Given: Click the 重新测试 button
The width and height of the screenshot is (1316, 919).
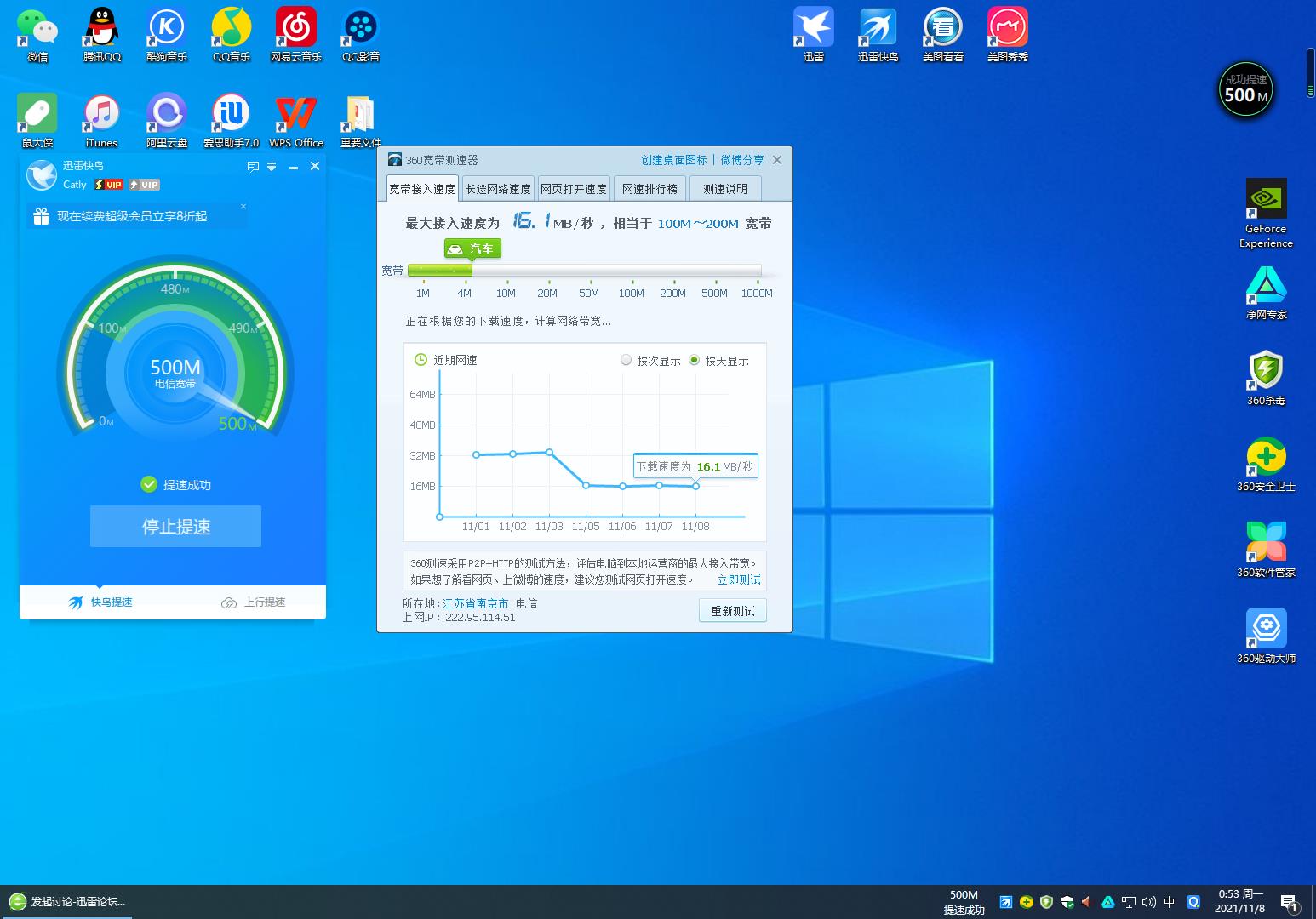Looking at the screenshot, I should click(x=732, y=611).
